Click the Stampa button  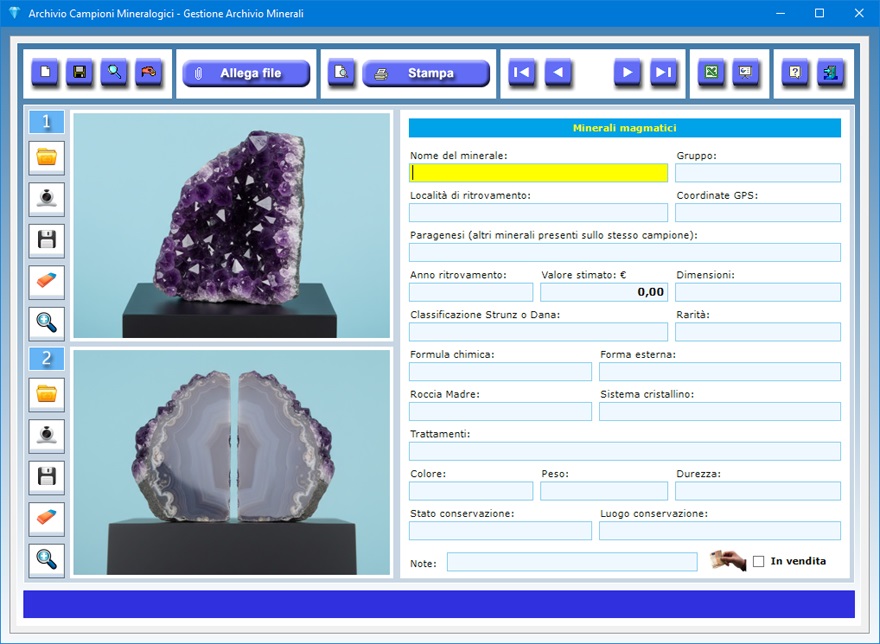click(x=426, y=73)
